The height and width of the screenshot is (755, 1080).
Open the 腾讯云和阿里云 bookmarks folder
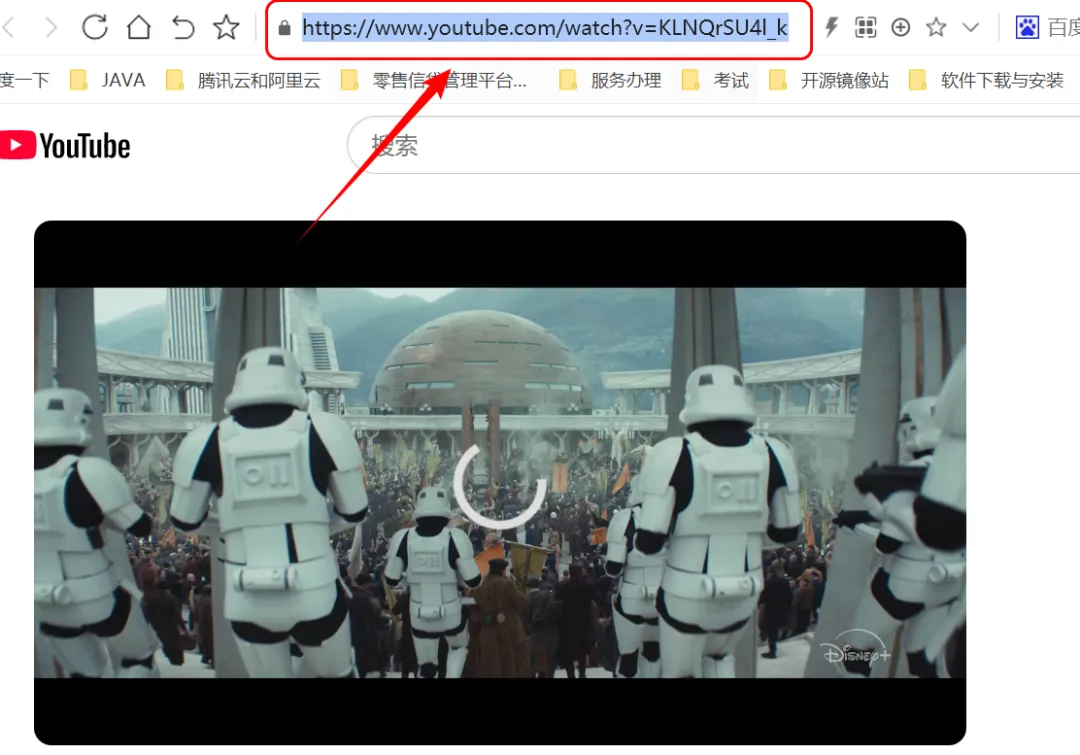244,81
